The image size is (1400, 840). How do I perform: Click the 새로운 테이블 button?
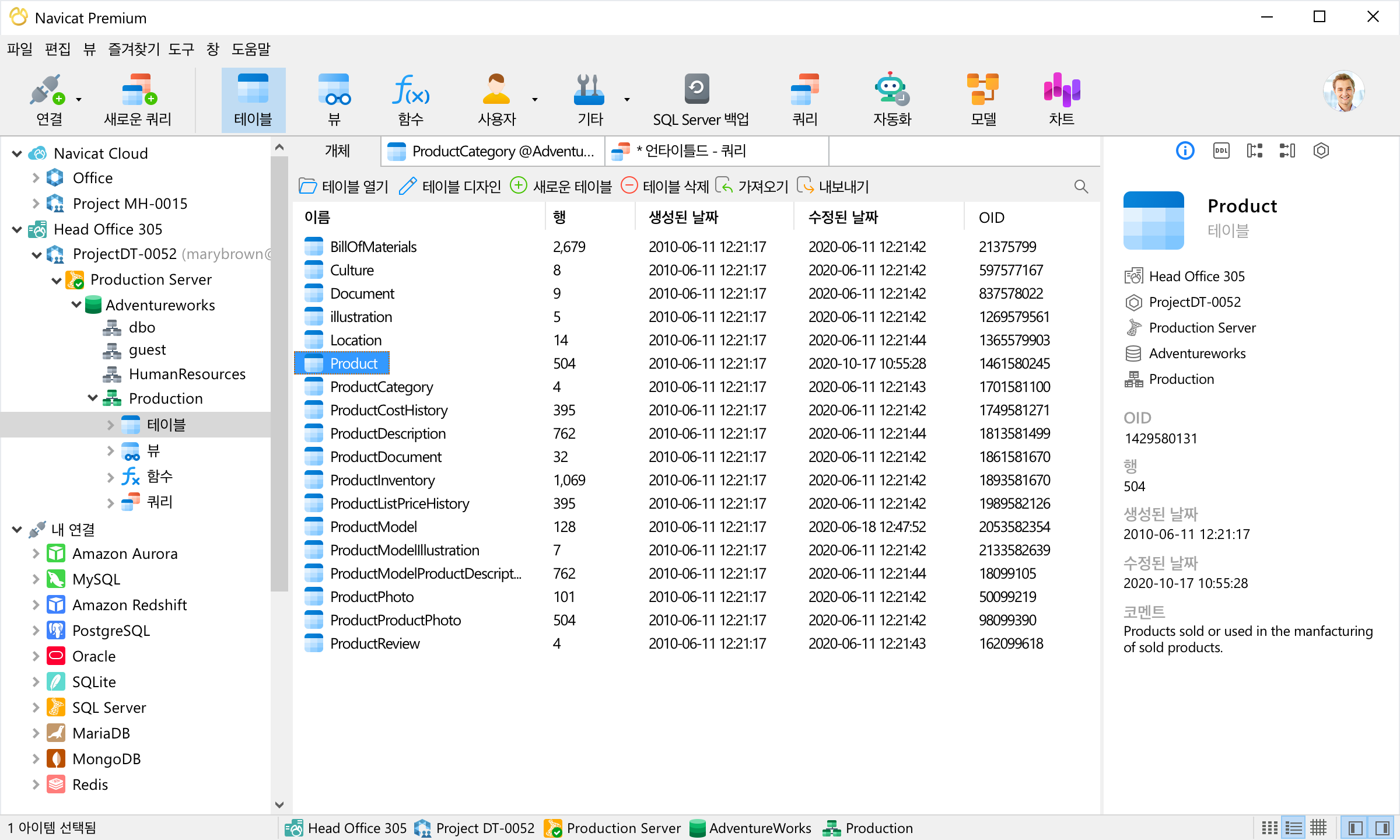pyautogui.click(x=561, y=187)
